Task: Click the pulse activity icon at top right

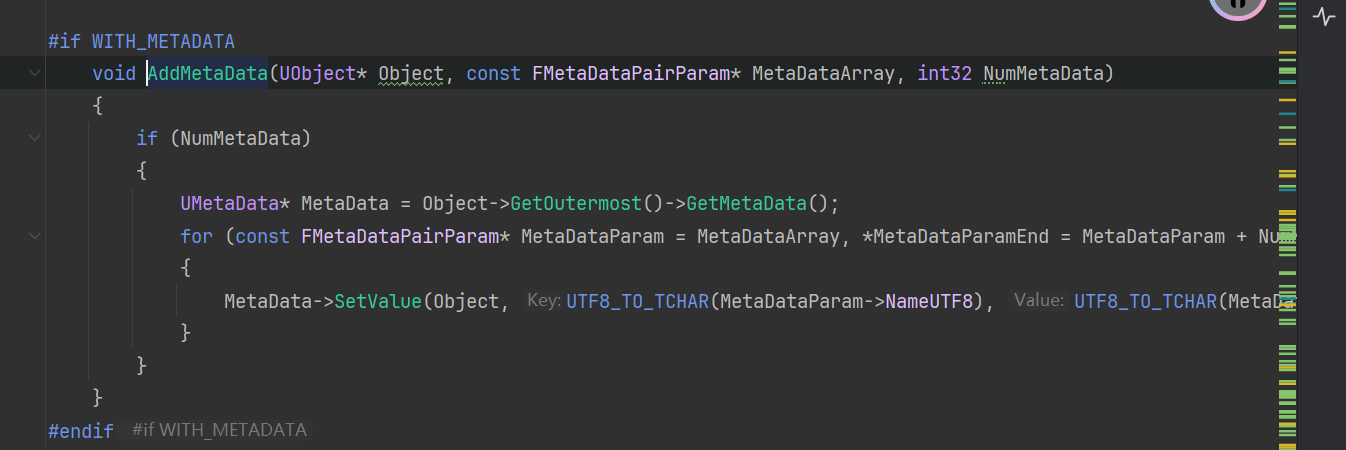Action: pos(1323,17)
